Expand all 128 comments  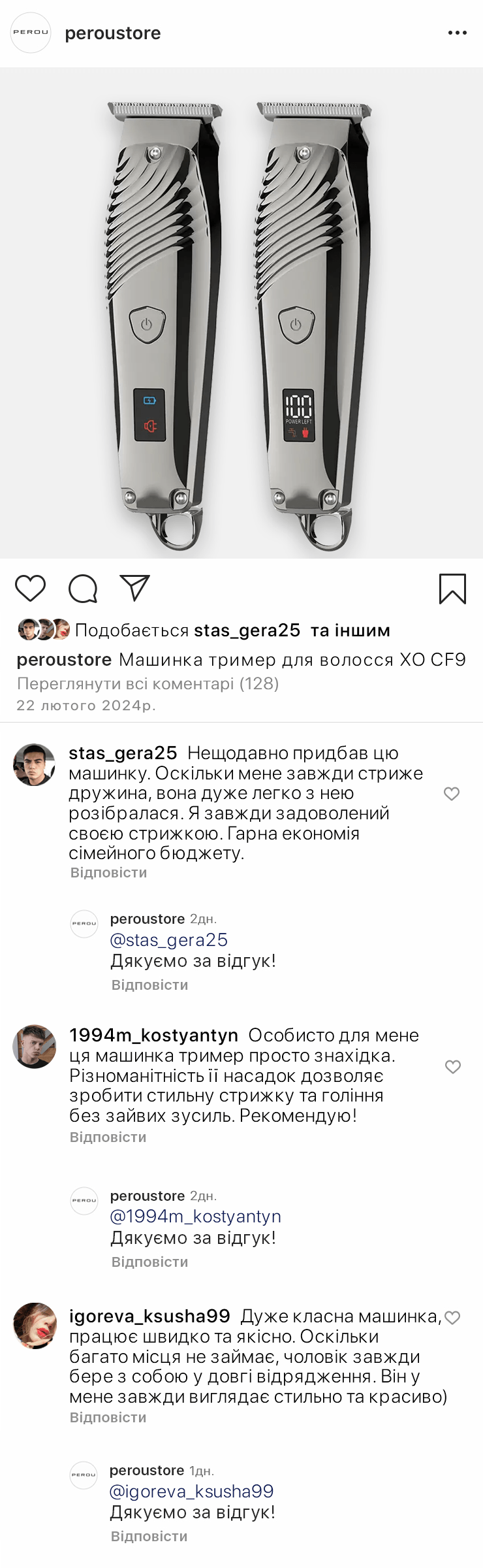tap(148, 684)
